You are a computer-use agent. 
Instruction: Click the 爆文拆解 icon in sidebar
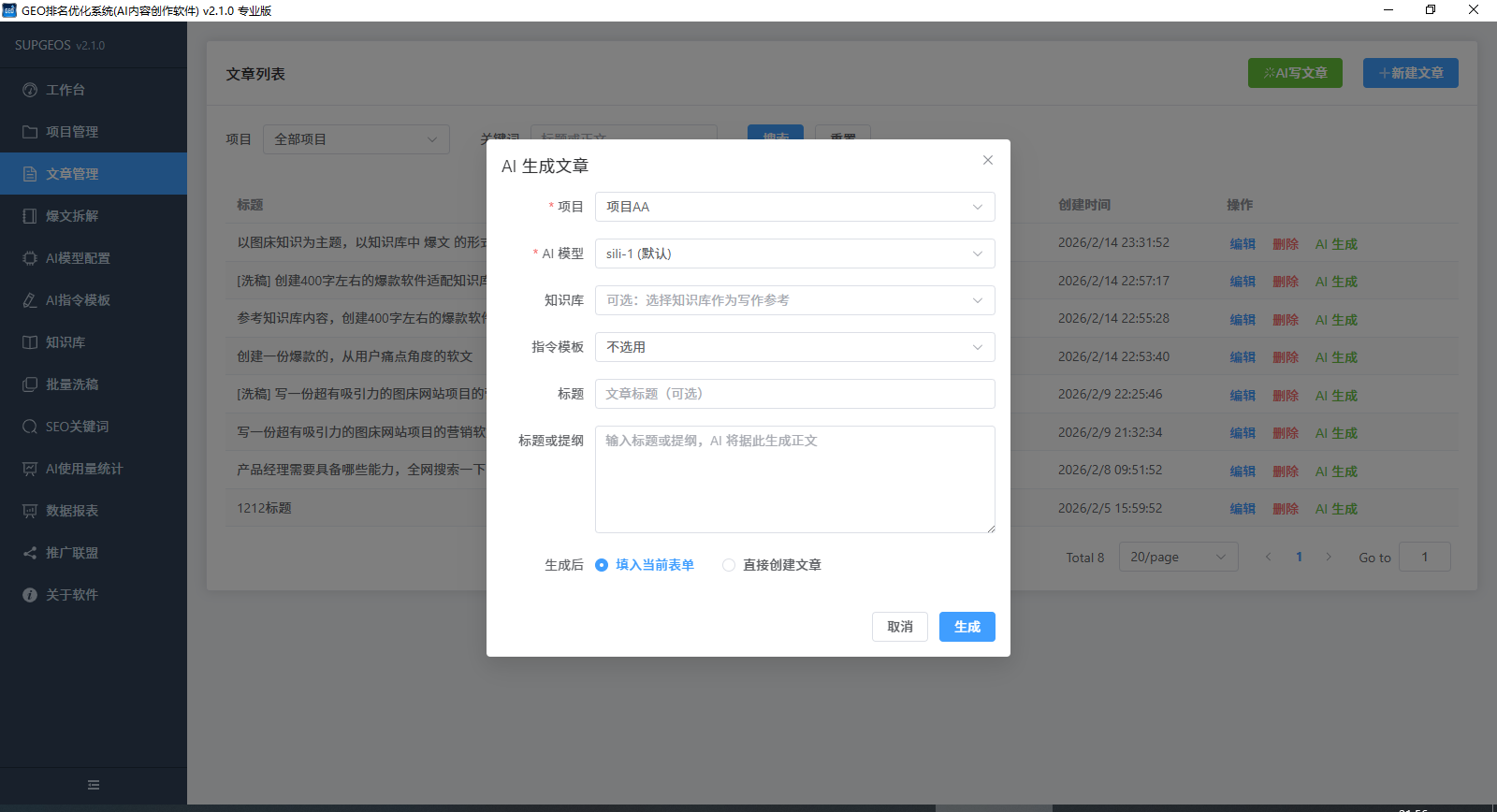30,216
